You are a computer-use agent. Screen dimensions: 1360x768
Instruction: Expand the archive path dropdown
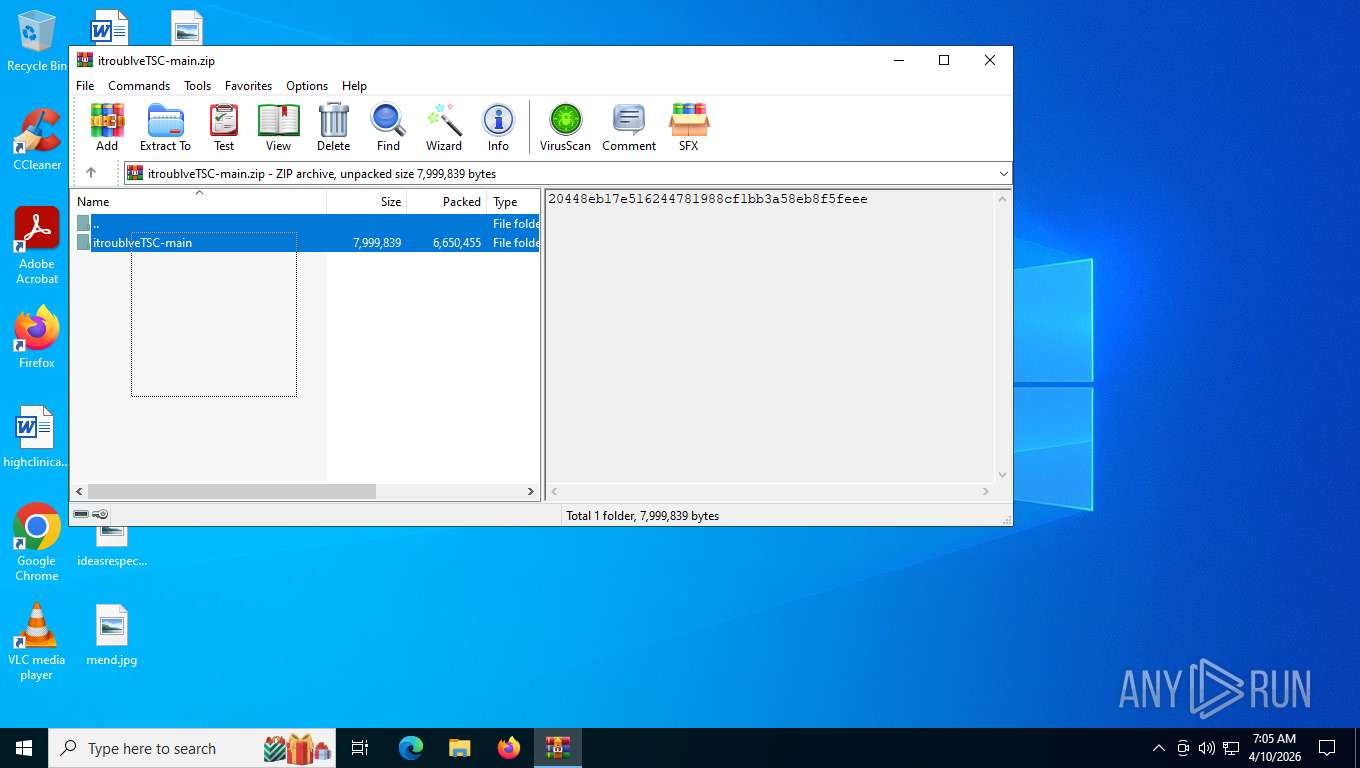click(1003, 174)
